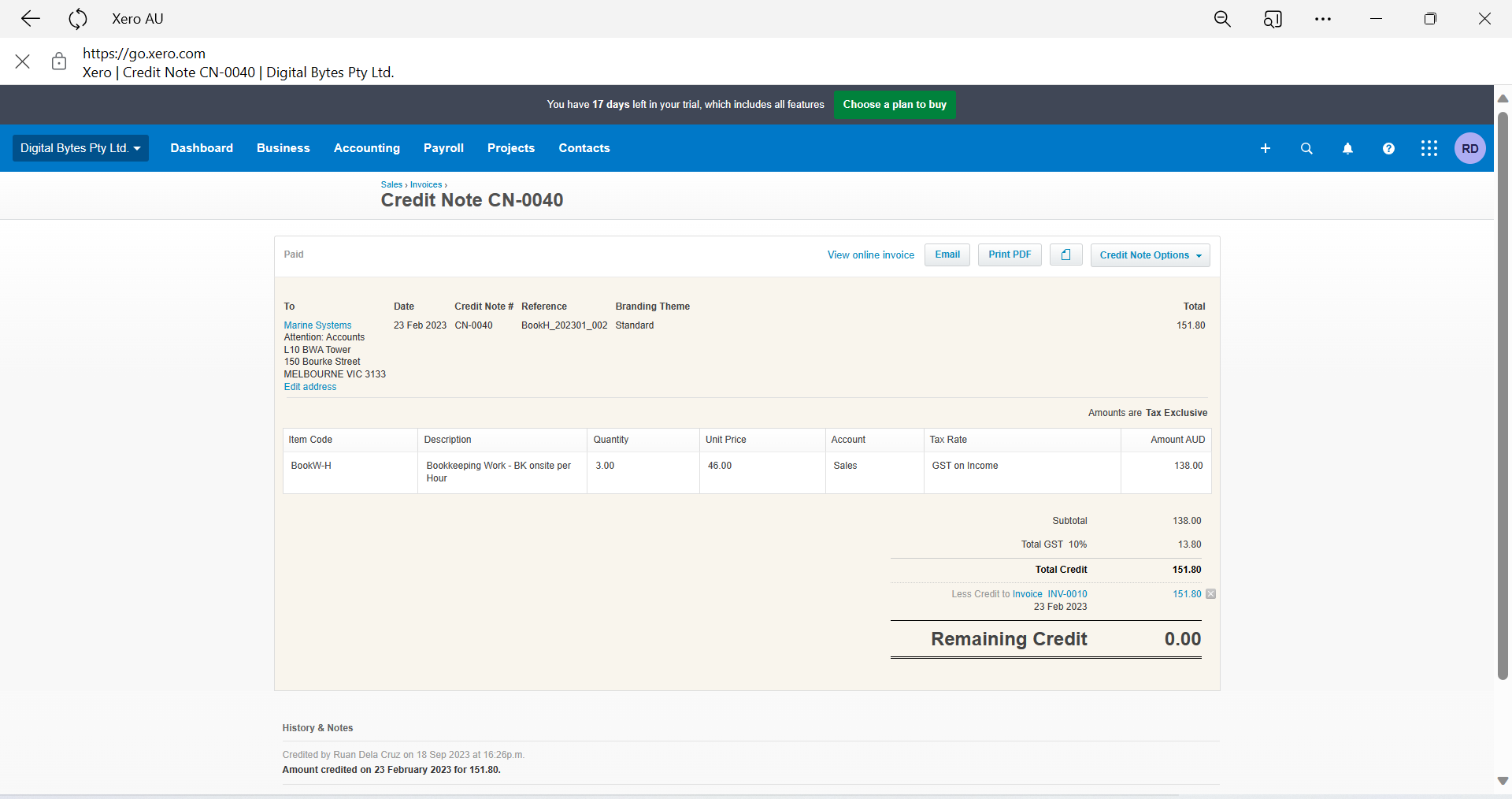Open the zoom out magnifier in title bar
Screen dimensions: 1512x799
[x=1222, y=19]
